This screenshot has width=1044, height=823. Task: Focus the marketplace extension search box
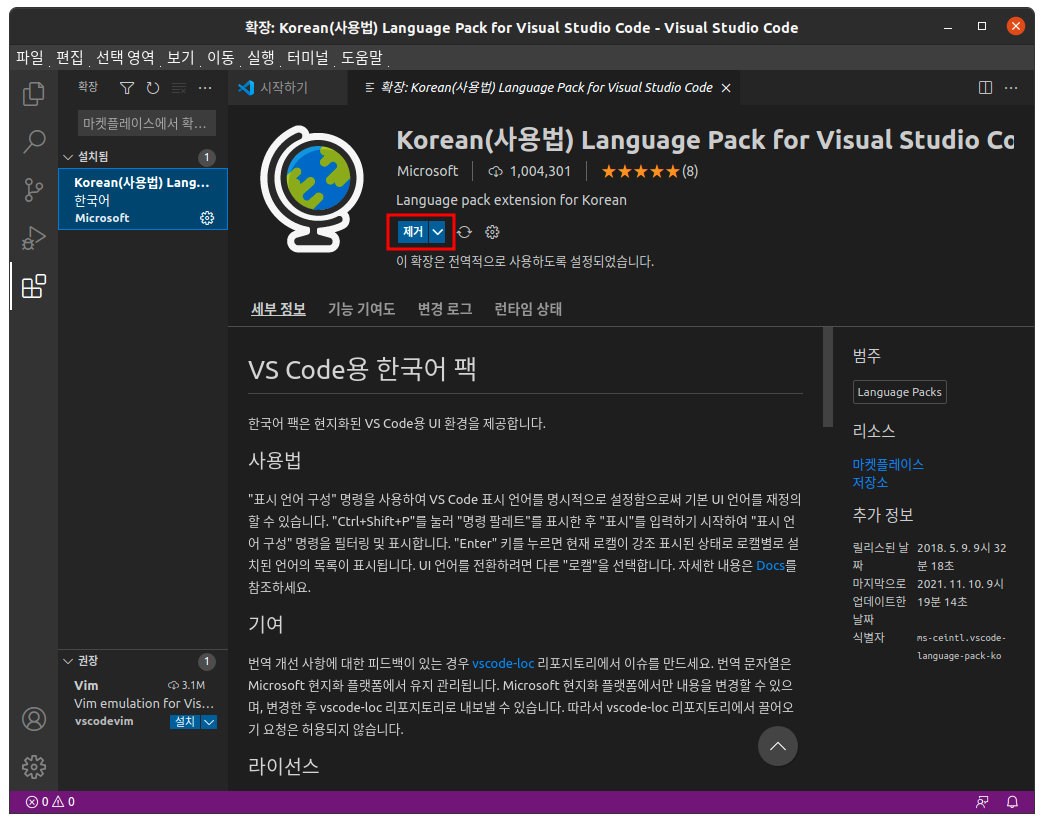(x=147, y=123)
